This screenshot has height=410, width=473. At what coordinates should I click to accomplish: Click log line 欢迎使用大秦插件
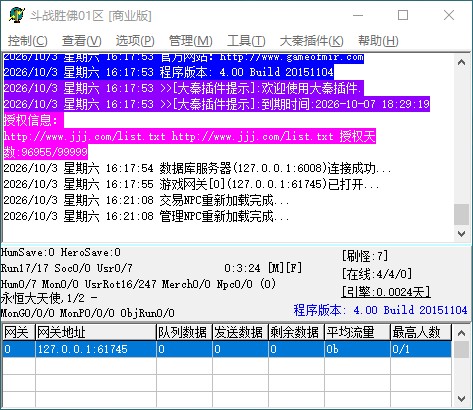coord(183,88)
